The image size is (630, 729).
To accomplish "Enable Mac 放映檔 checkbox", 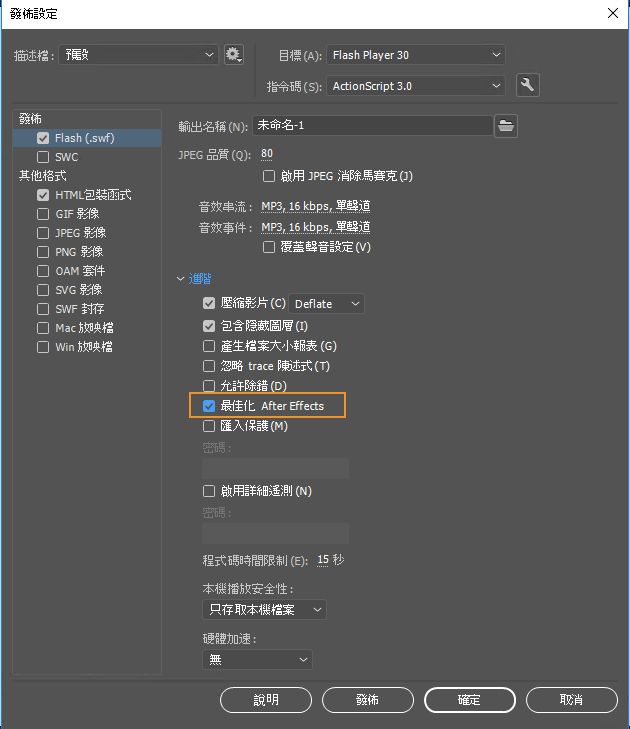I will 43,328.
